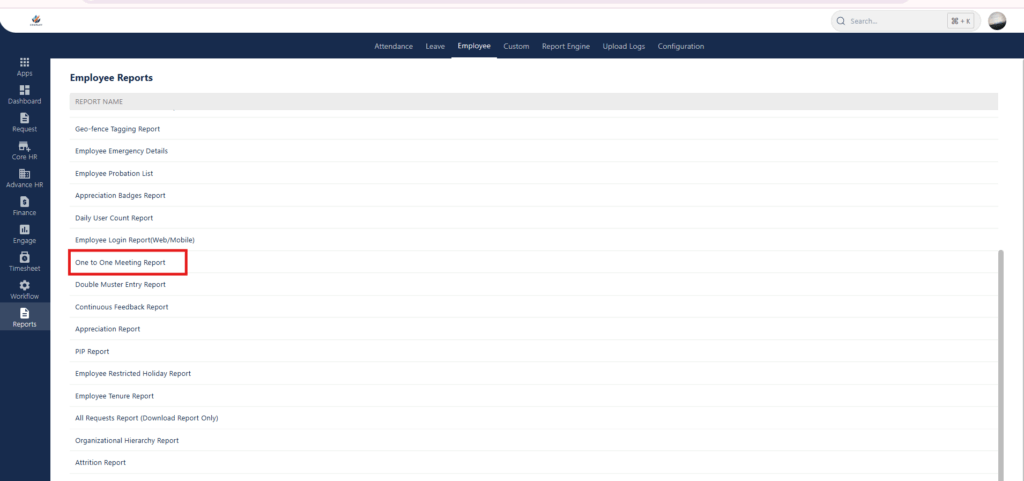The height and width of the screenshot is (481, 1024).
Task: Open the Custom tab
Action: (x=516, y=46)
